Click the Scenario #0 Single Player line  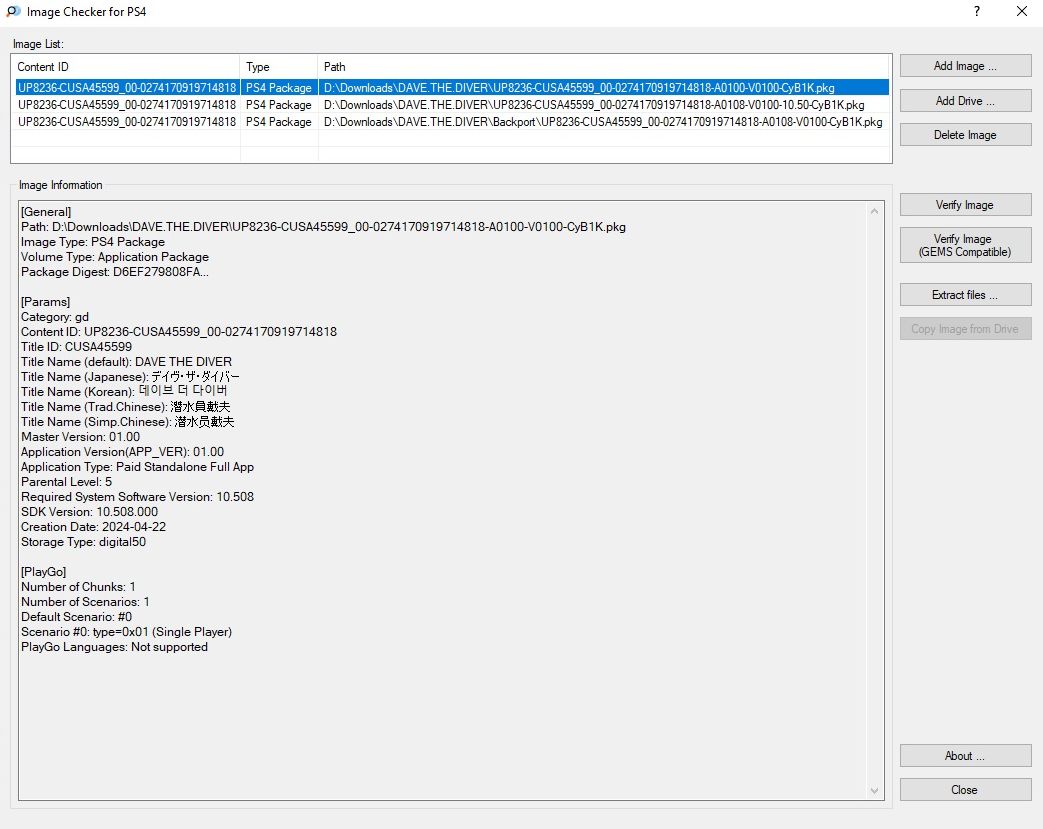tap(126, 632)
